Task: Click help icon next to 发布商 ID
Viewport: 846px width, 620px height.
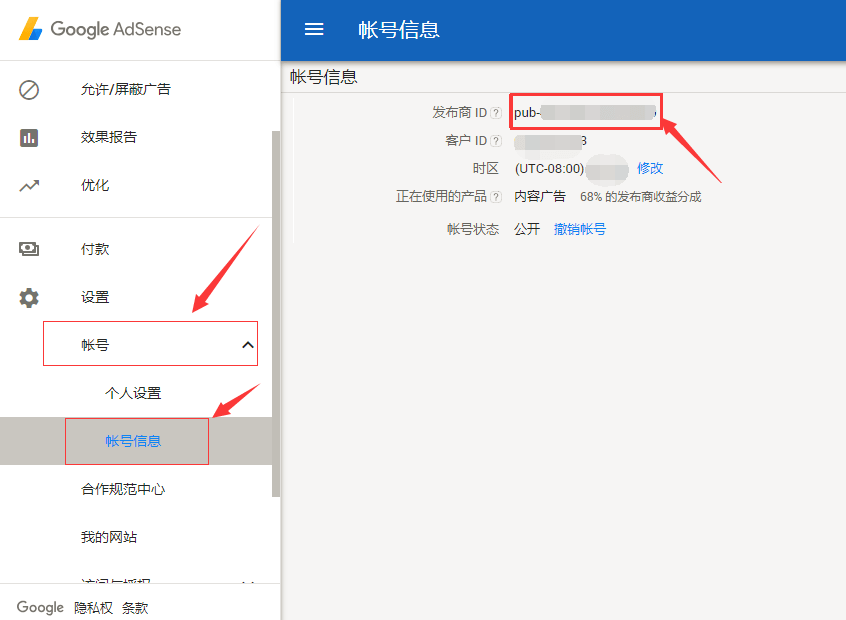Action: click(496, 113)
